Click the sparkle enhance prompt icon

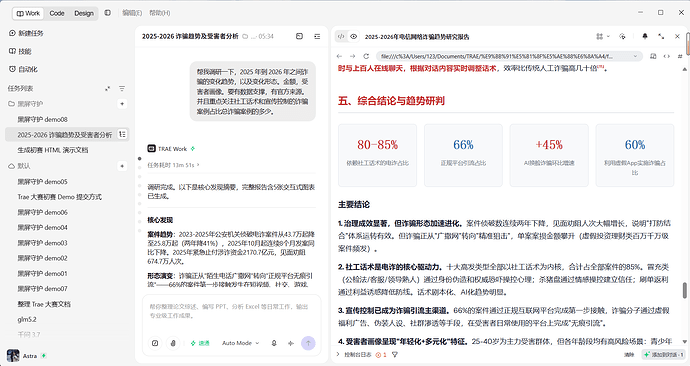pos(290,343)
